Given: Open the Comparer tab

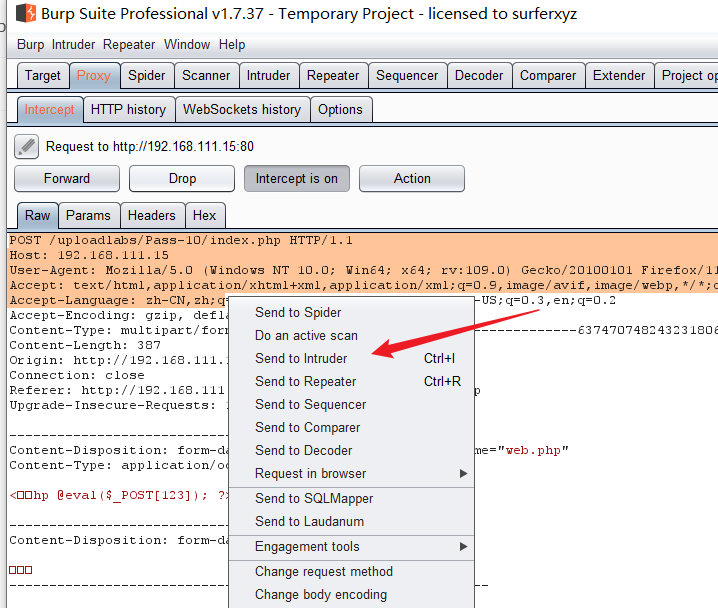Looking at the screenshot, I should 548,76.
